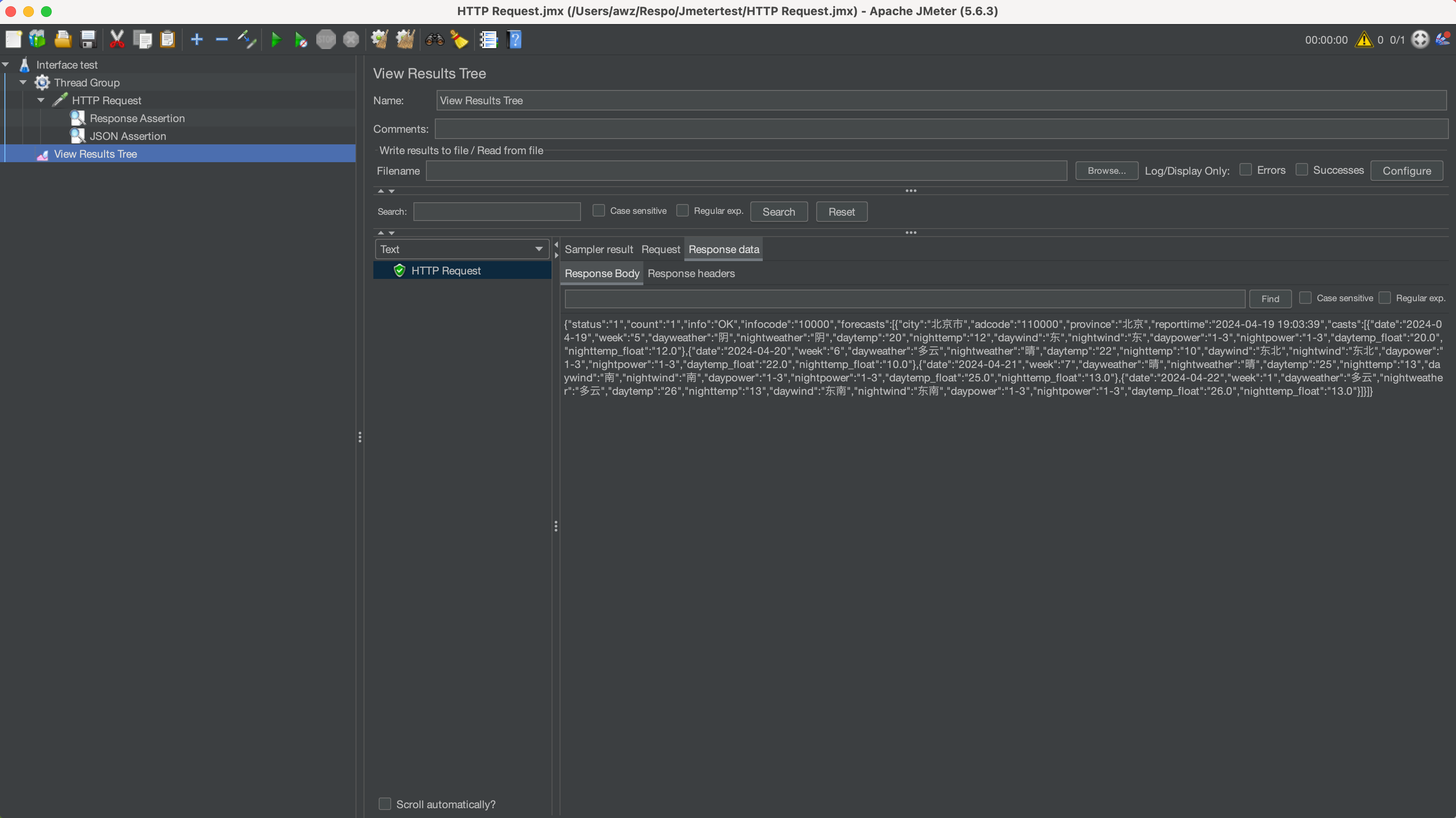1456x818 pixels.
Task: Click the Search text input field
Action: [x=497, y=212]
